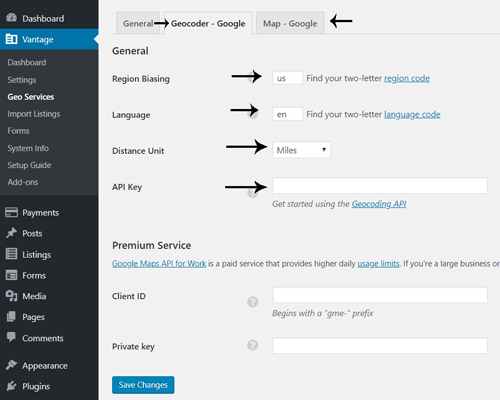Screen dimensions: 500x400
Task: Click the "Begins with a gme- prefix" hint
Action: coord(323,313)
